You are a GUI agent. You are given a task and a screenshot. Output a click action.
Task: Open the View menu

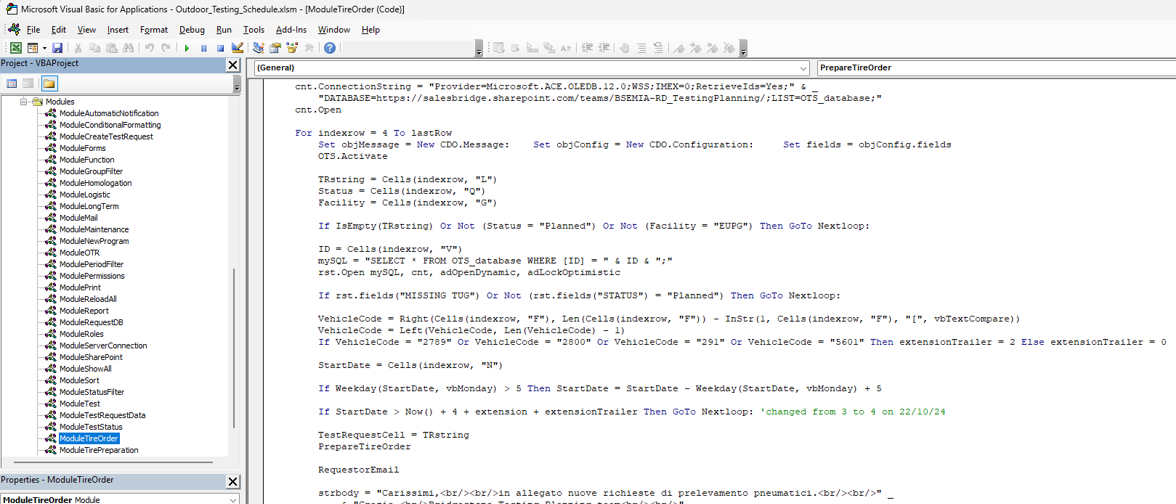(x=87, y=30)
